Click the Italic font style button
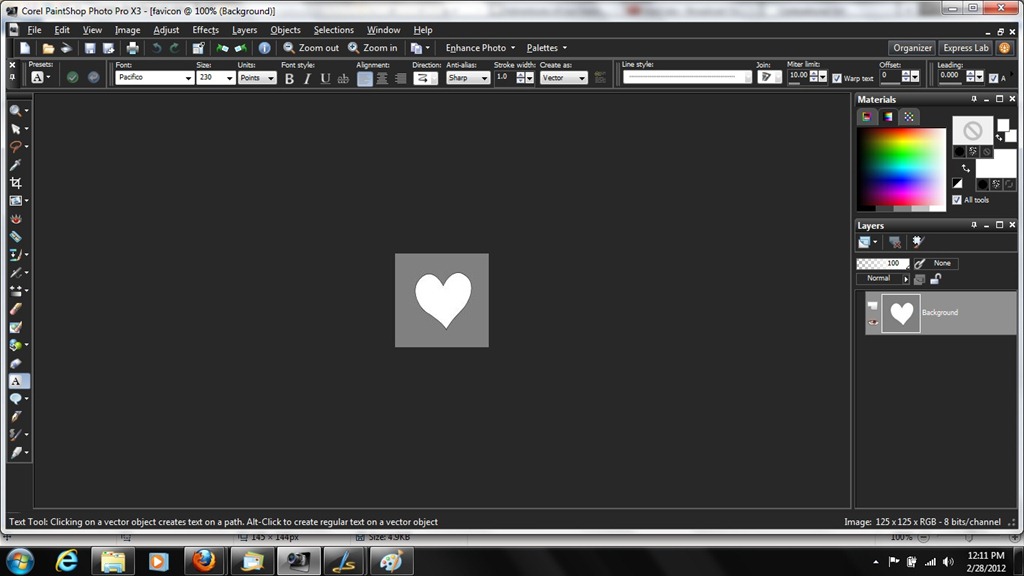Viewport: 1024px width, 576px height. point(307,78)
